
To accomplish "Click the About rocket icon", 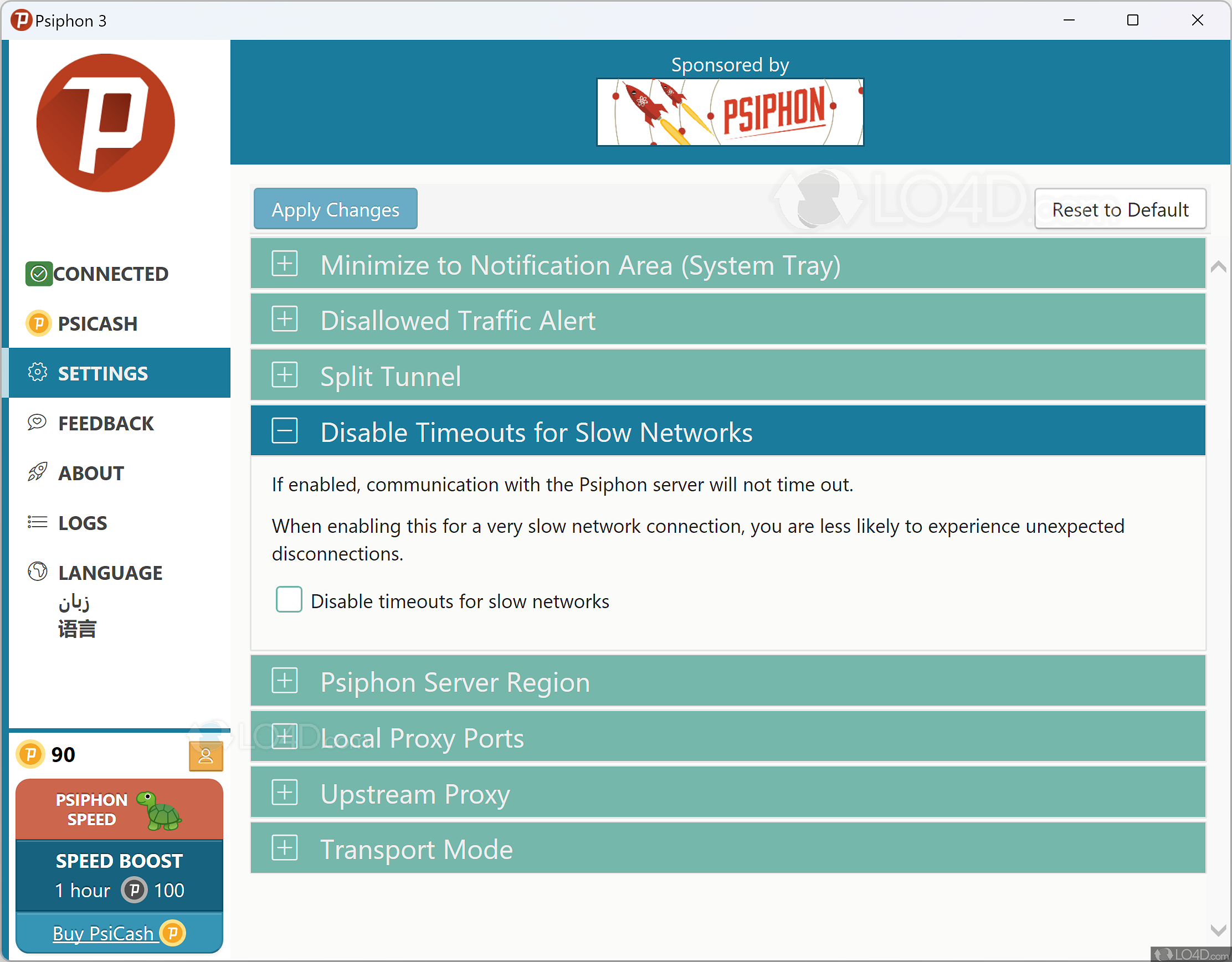I will coord(37,472).
